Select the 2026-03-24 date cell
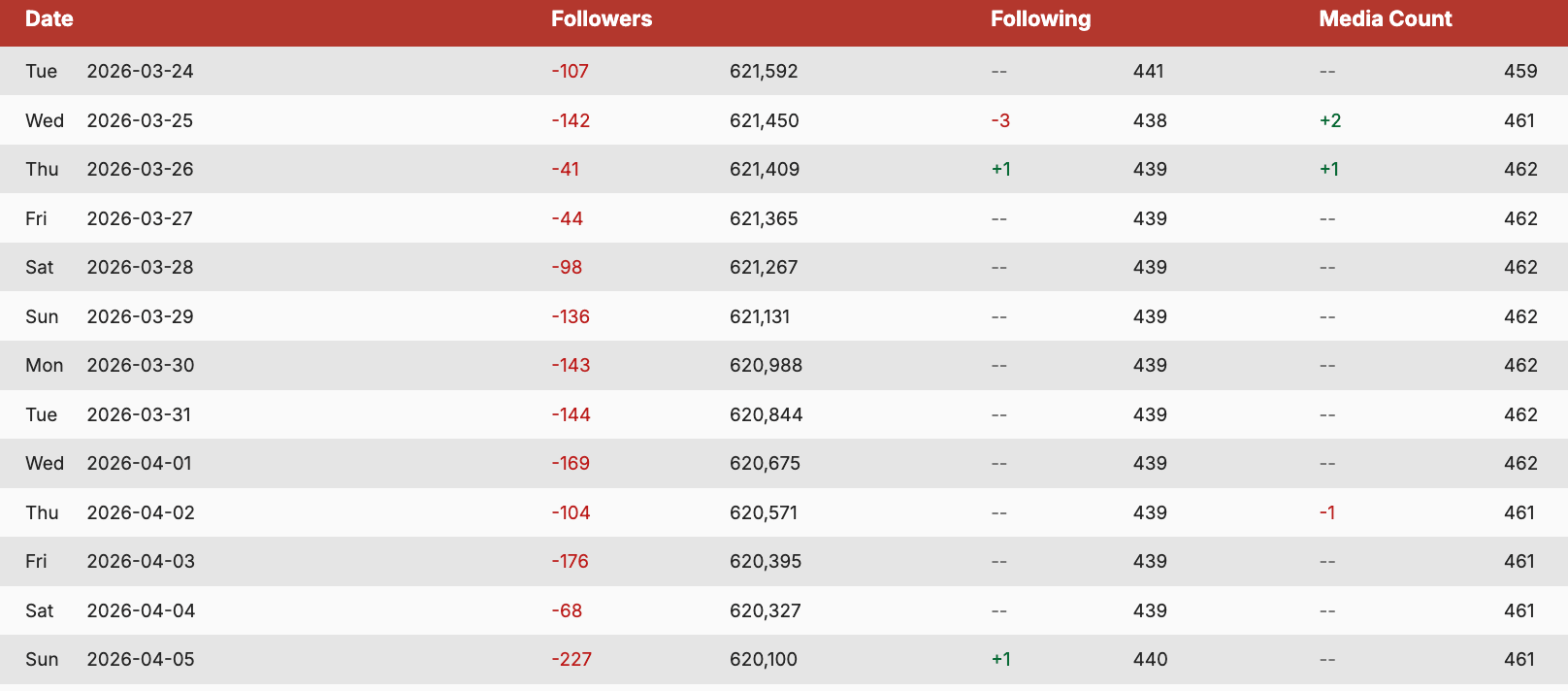1568x691 pixels. [x=140, y=71]
